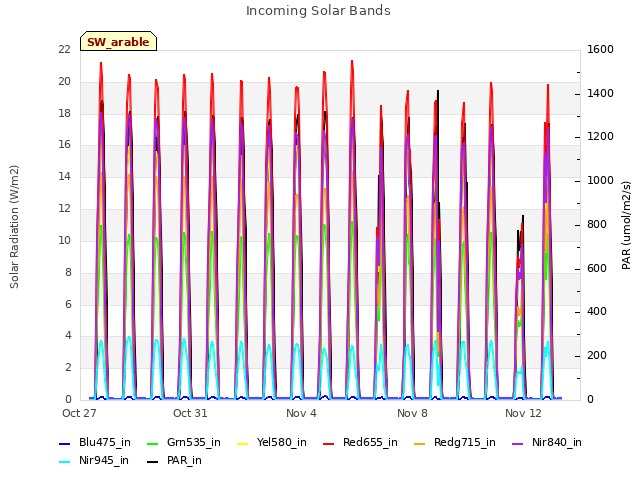
Task: Click the 6 tick on left axis
Action: coord(68,304)
